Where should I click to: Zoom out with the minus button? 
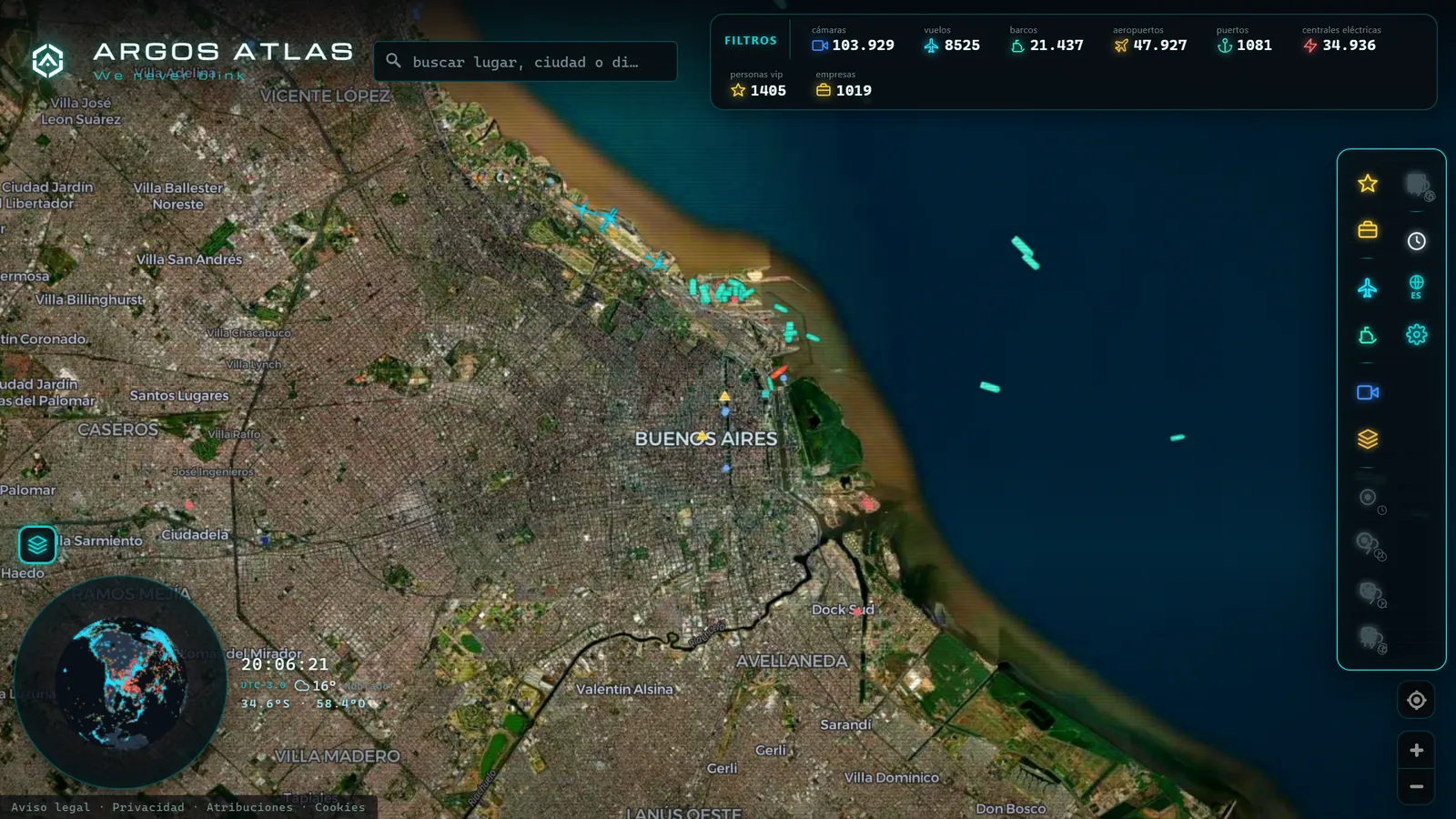click(x=1417, y=786)
